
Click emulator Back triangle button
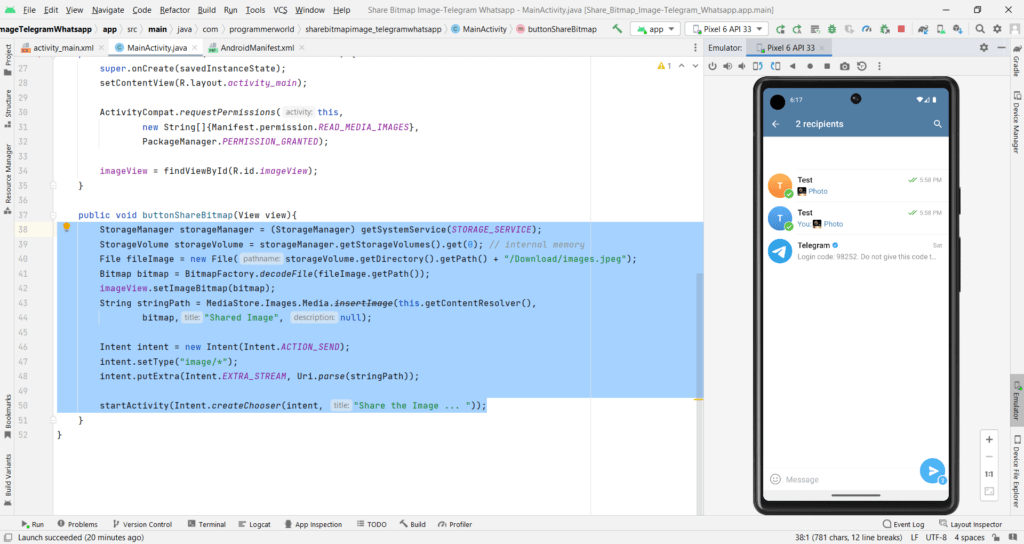pyautogui.click(x=792, y=66)
